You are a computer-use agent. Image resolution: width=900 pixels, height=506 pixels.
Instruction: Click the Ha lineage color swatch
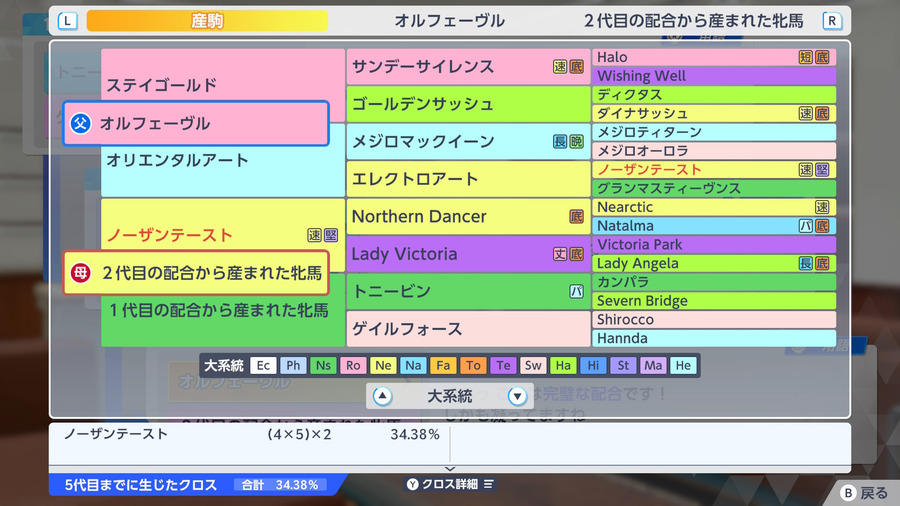click(x=563, y=365)
